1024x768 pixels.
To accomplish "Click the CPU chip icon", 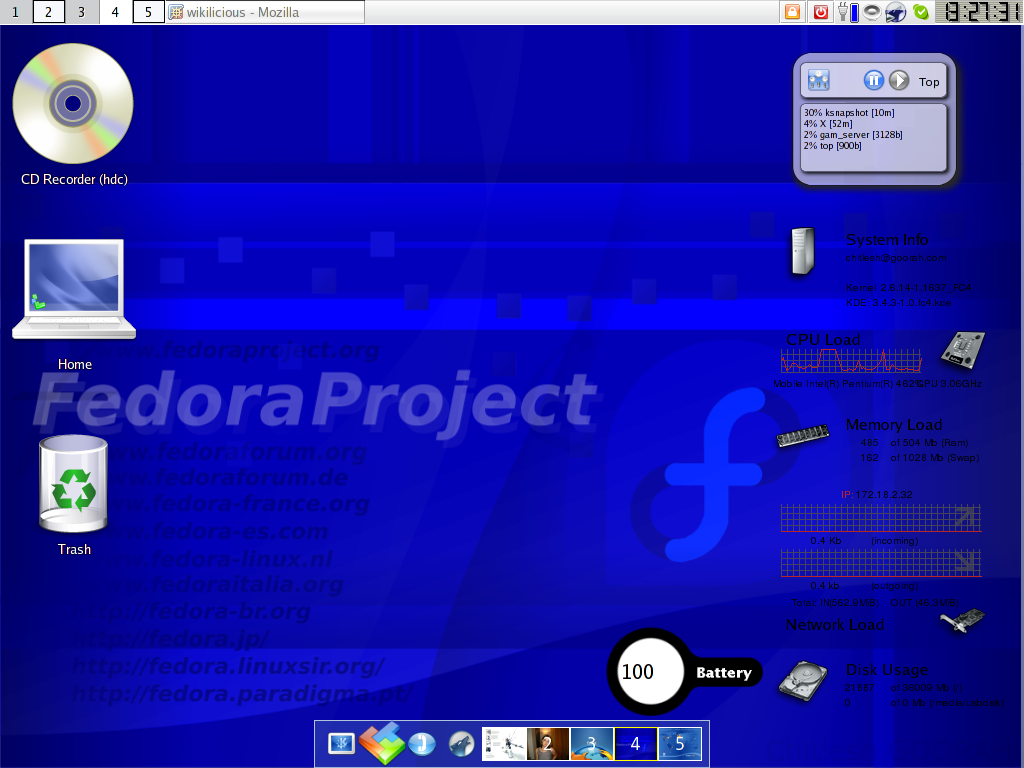I will (x=963, y=349).
